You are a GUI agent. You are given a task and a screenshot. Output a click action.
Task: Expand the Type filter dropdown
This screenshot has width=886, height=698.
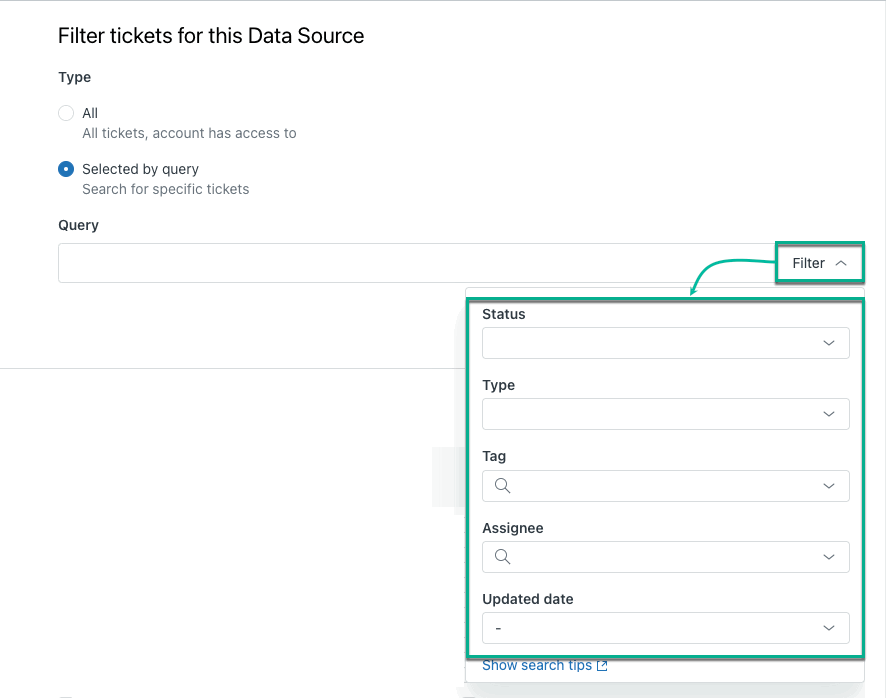click(x=665, y=414)
